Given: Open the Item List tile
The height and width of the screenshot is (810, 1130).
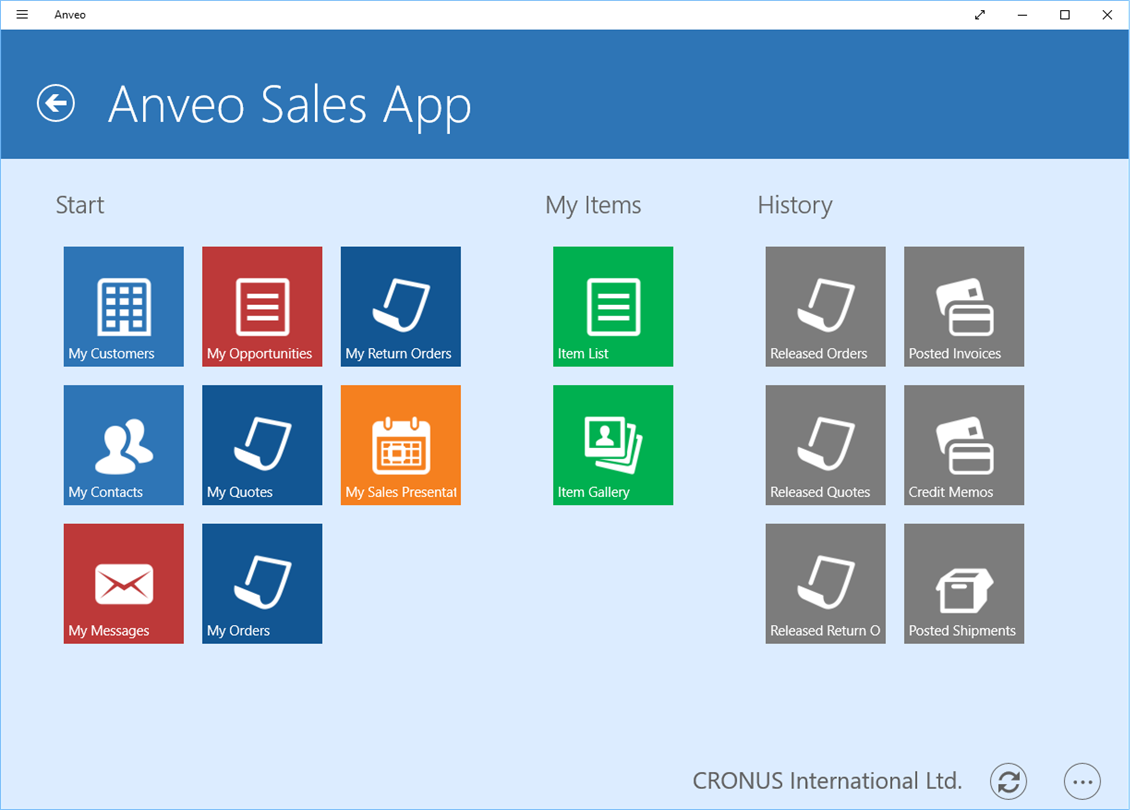Looking at the screenshot, I should pyautogui.click(x=613, y=306).
